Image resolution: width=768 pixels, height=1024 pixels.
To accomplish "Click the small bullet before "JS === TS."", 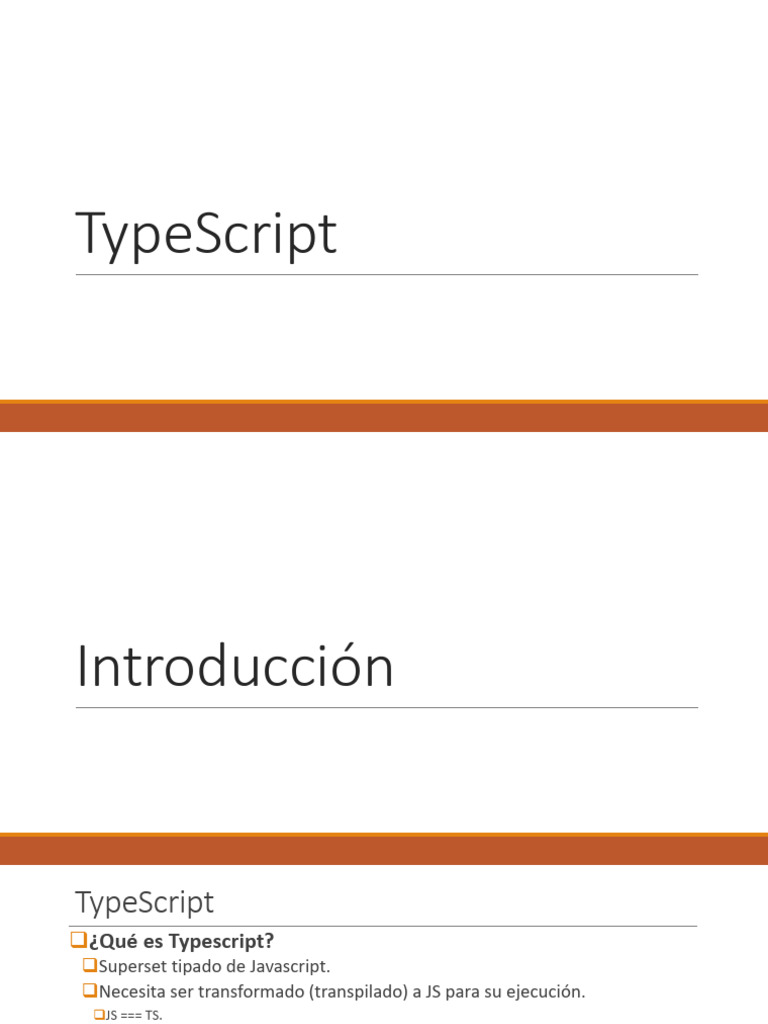I will point(99,1015).
